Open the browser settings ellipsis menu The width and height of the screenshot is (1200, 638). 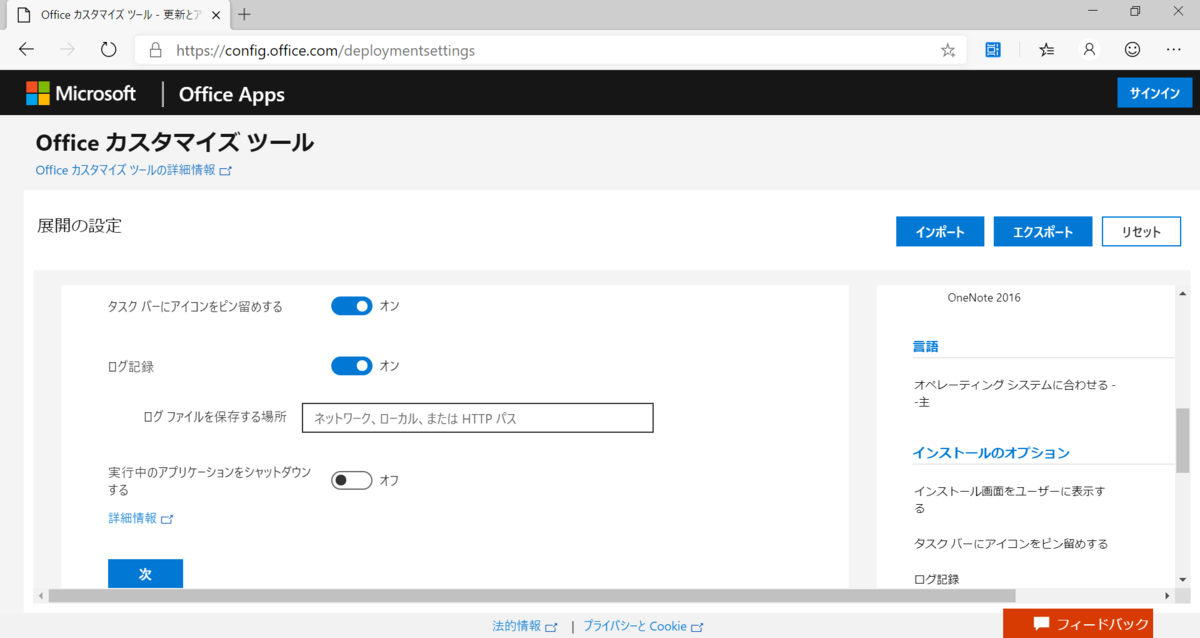[1174, 49]
